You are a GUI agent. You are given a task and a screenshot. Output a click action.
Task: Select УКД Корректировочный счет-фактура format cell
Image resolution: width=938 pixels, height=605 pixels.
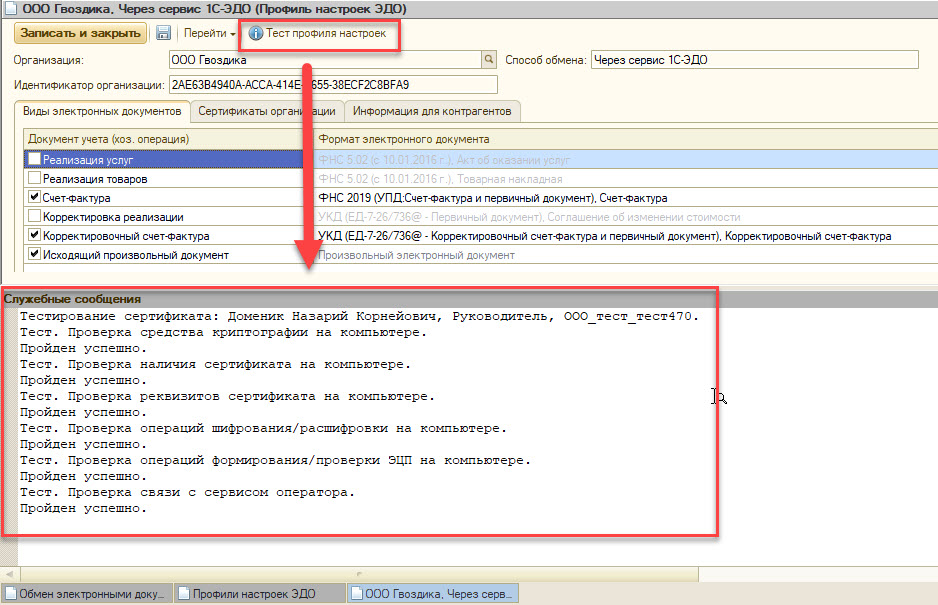pyautogui.click(x=626, y=236)
